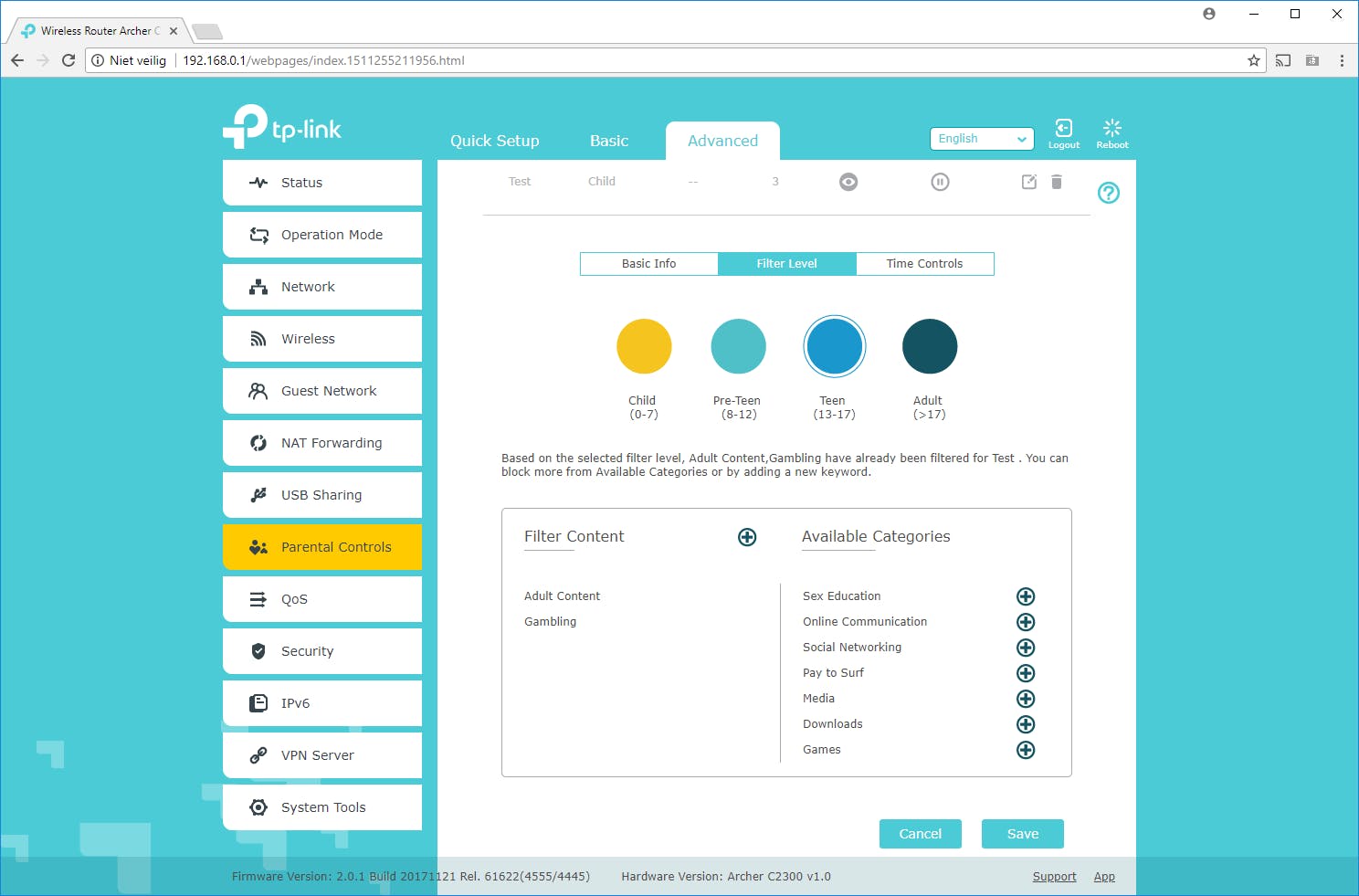Select the yellow Child filter level circle
Image resolution: width=1359 pixels, height=896 pixels.
coord(644,346)
